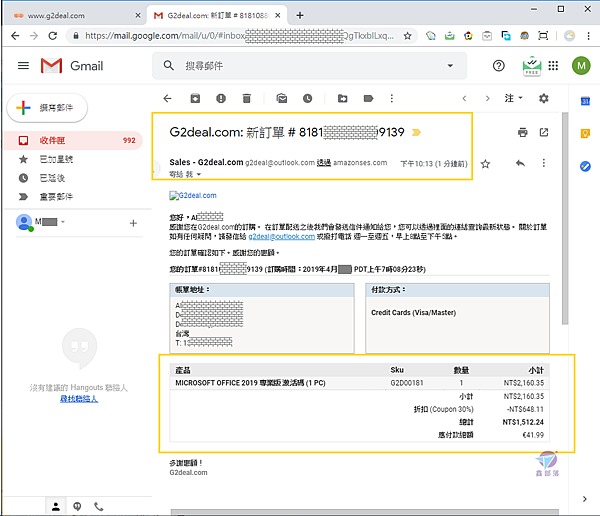This screenshot has height=516, width=600.
Task: Reply to the G2deal email
Action: point(520,163)
